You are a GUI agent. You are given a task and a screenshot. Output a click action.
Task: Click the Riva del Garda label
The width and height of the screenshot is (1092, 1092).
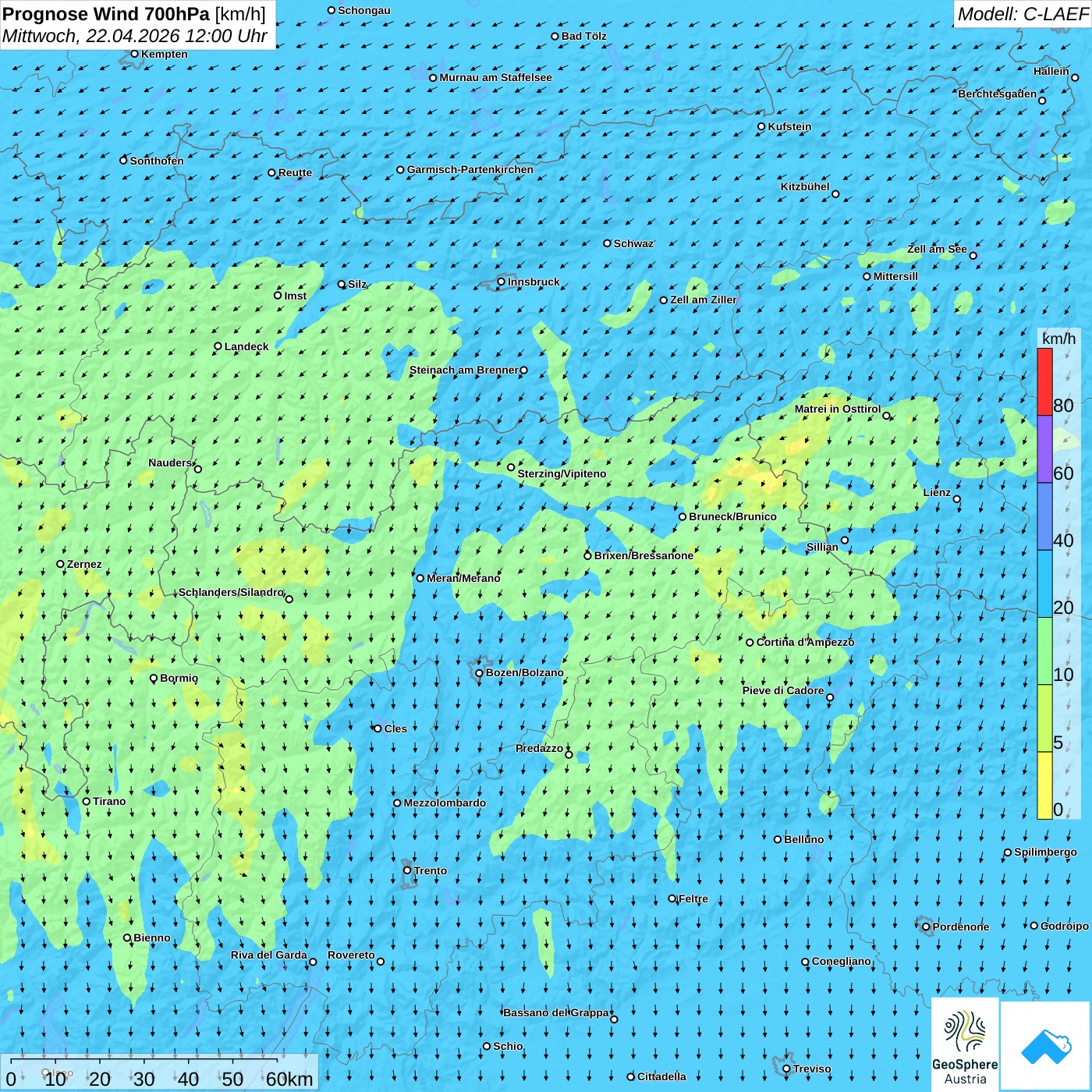click(269, 955)
